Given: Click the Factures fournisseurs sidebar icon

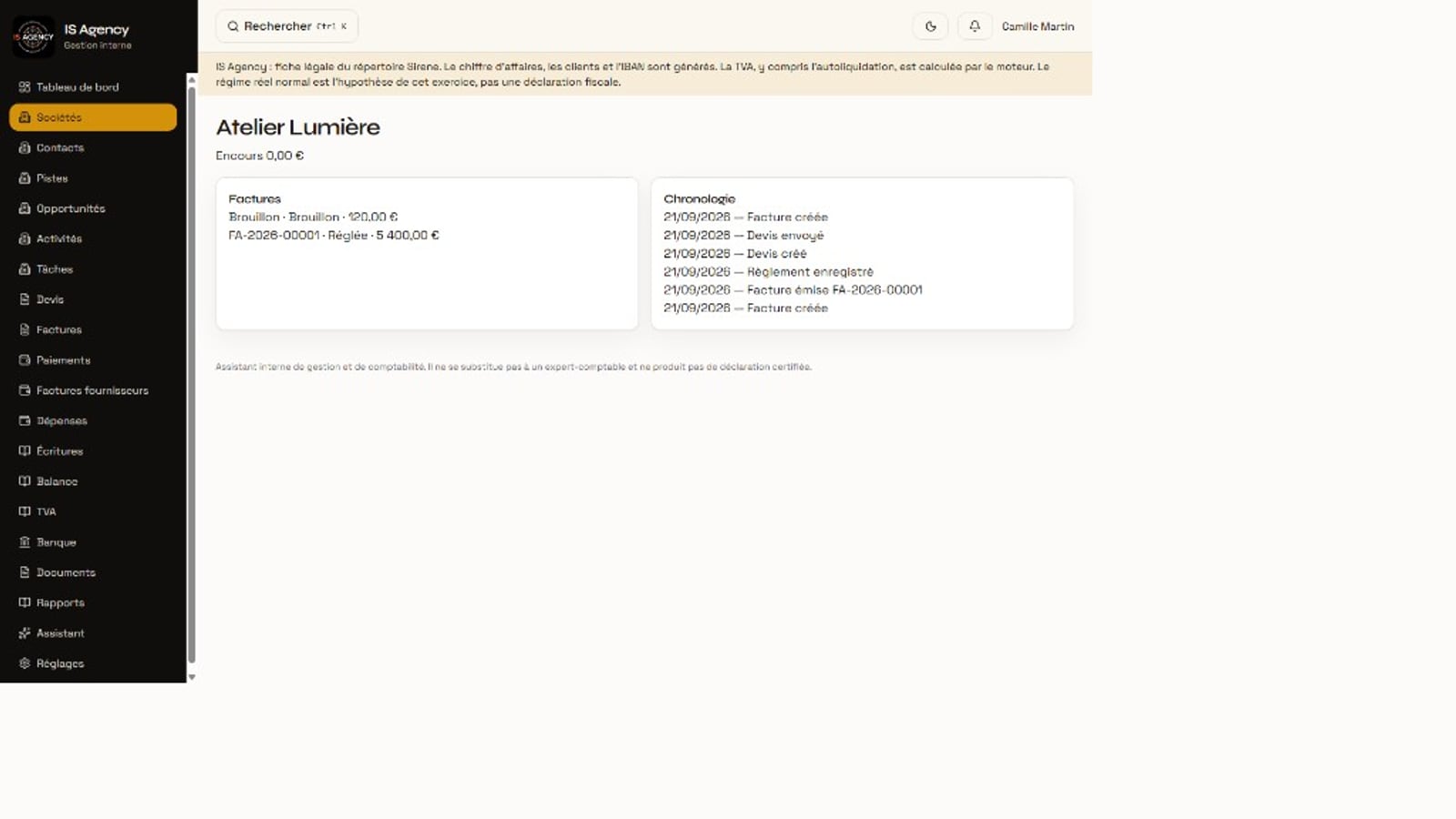Looking at the screenshot, I should click(25, 390).
